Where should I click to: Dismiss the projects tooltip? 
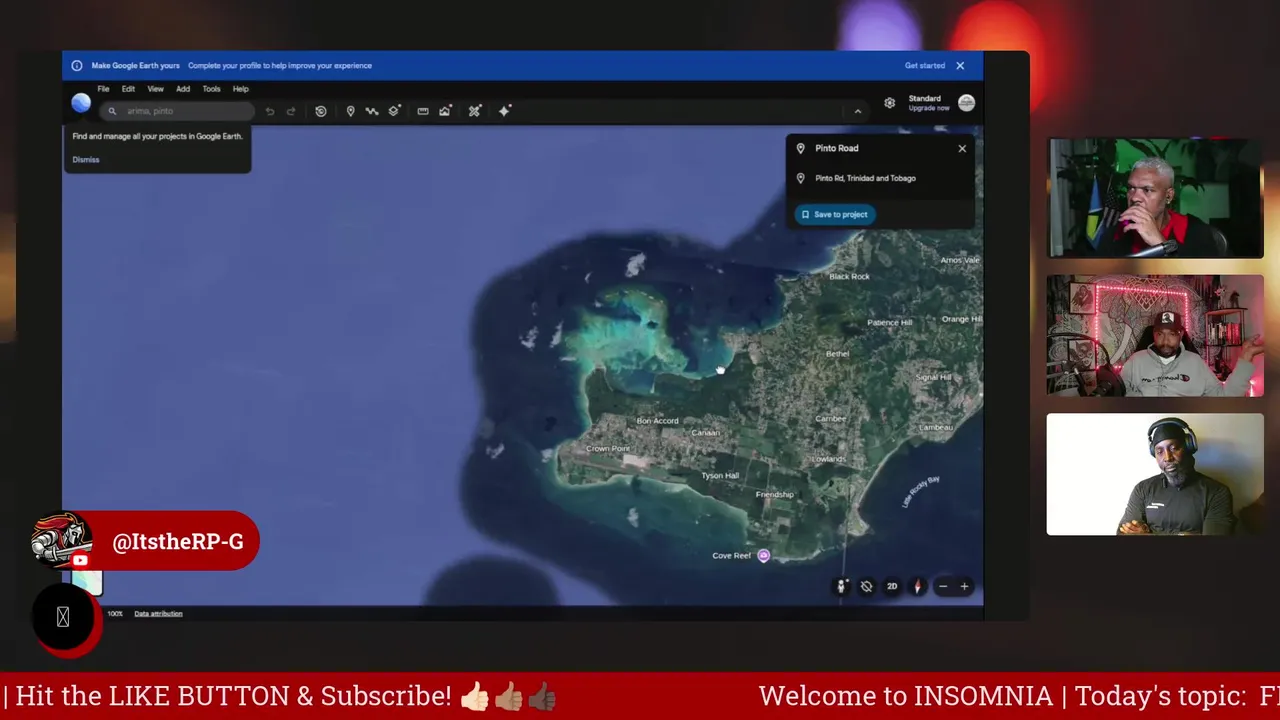[86, 160]
